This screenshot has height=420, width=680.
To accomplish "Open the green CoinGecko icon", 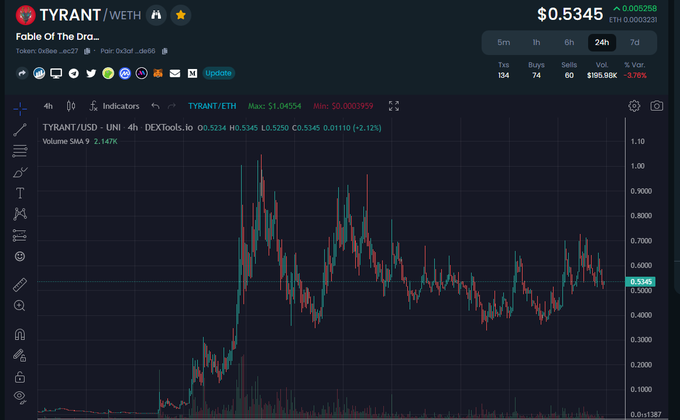I will pyautogui.click(x=108, y=73).
